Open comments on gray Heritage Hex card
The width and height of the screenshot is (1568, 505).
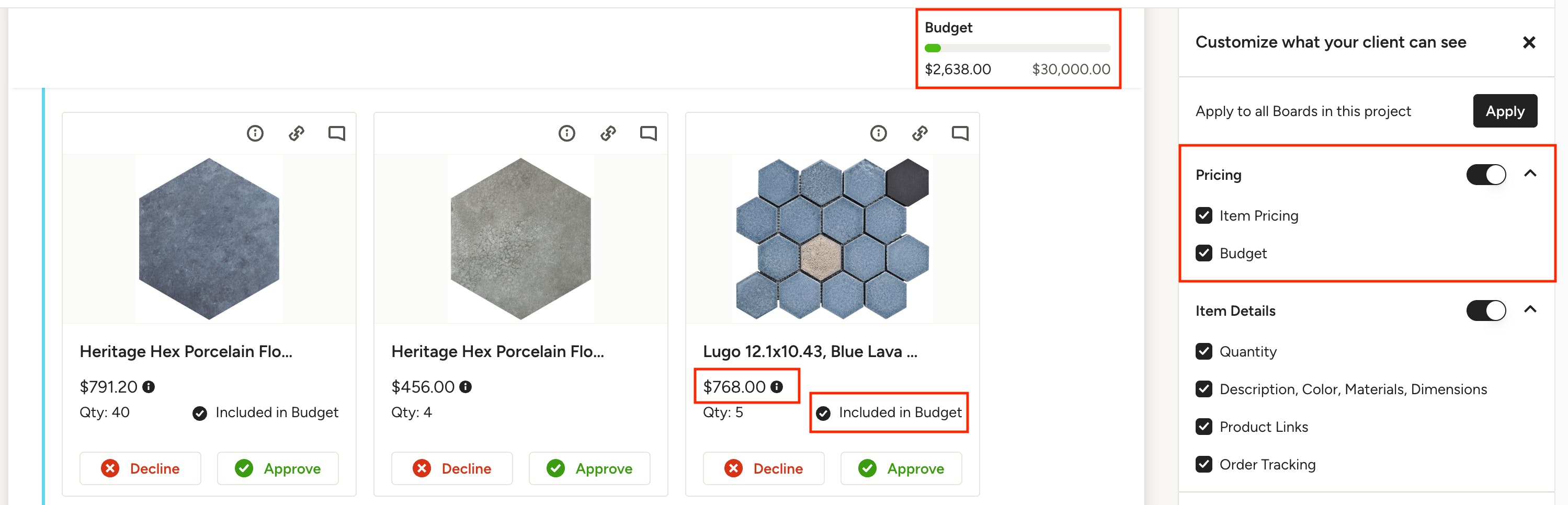click(648, 133)
